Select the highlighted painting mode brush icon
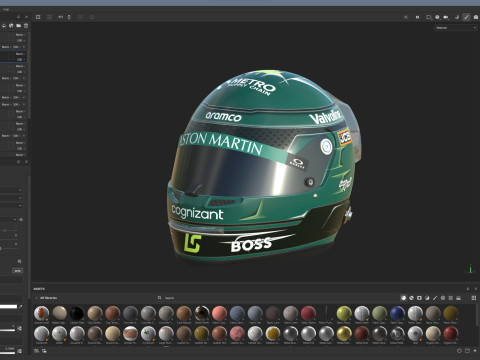The width and height of the screenshot is (480, 360). coord(466,17)
